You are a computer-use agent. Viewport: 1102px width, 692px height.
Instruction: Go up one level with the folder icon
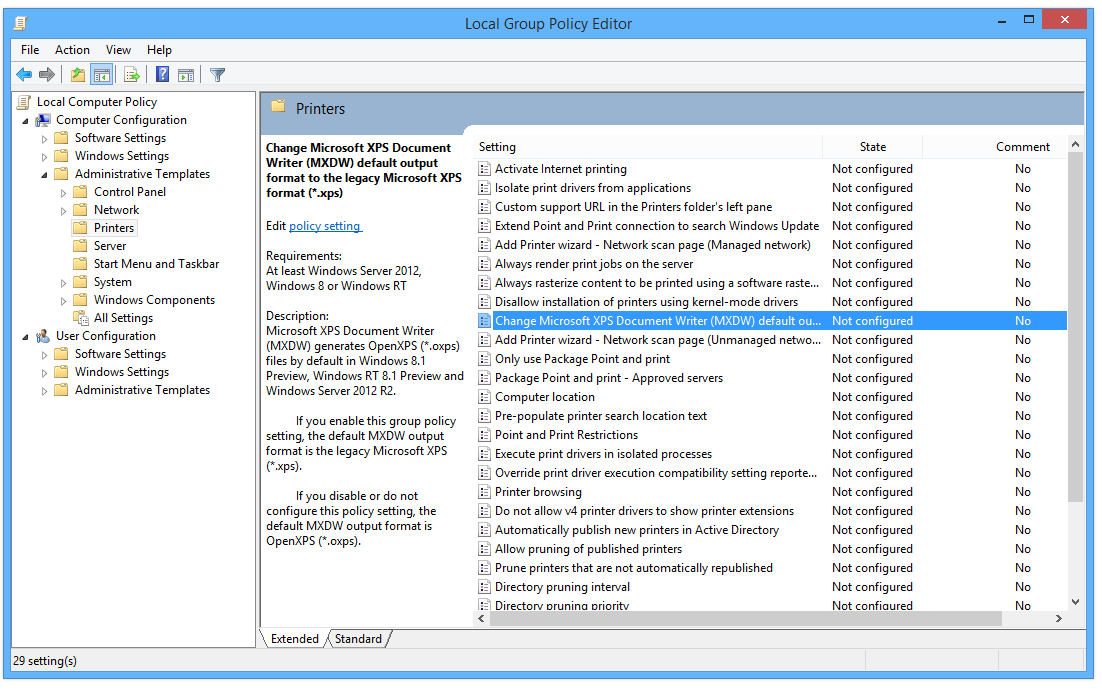(x=78, y=74)
